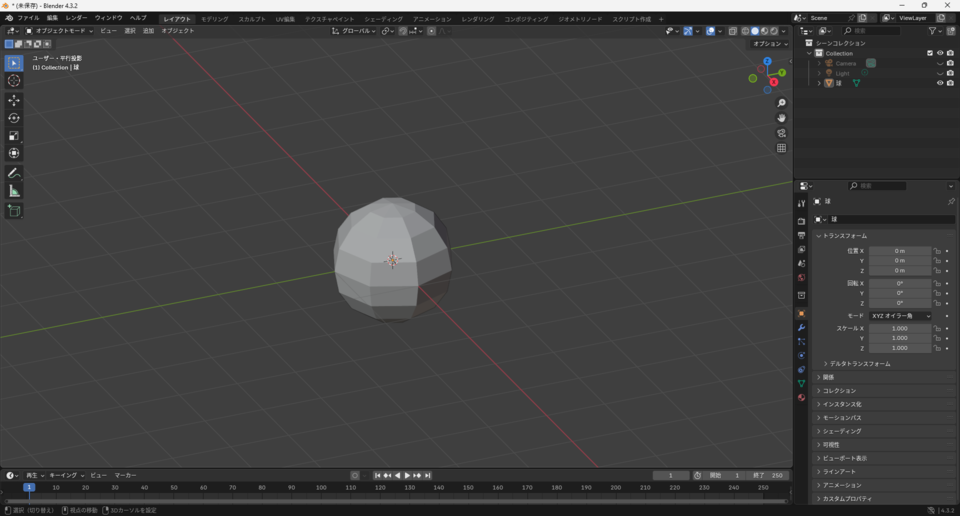Hide 球 object via eye icon
This screenshot has width=960, height=516.
940,83
